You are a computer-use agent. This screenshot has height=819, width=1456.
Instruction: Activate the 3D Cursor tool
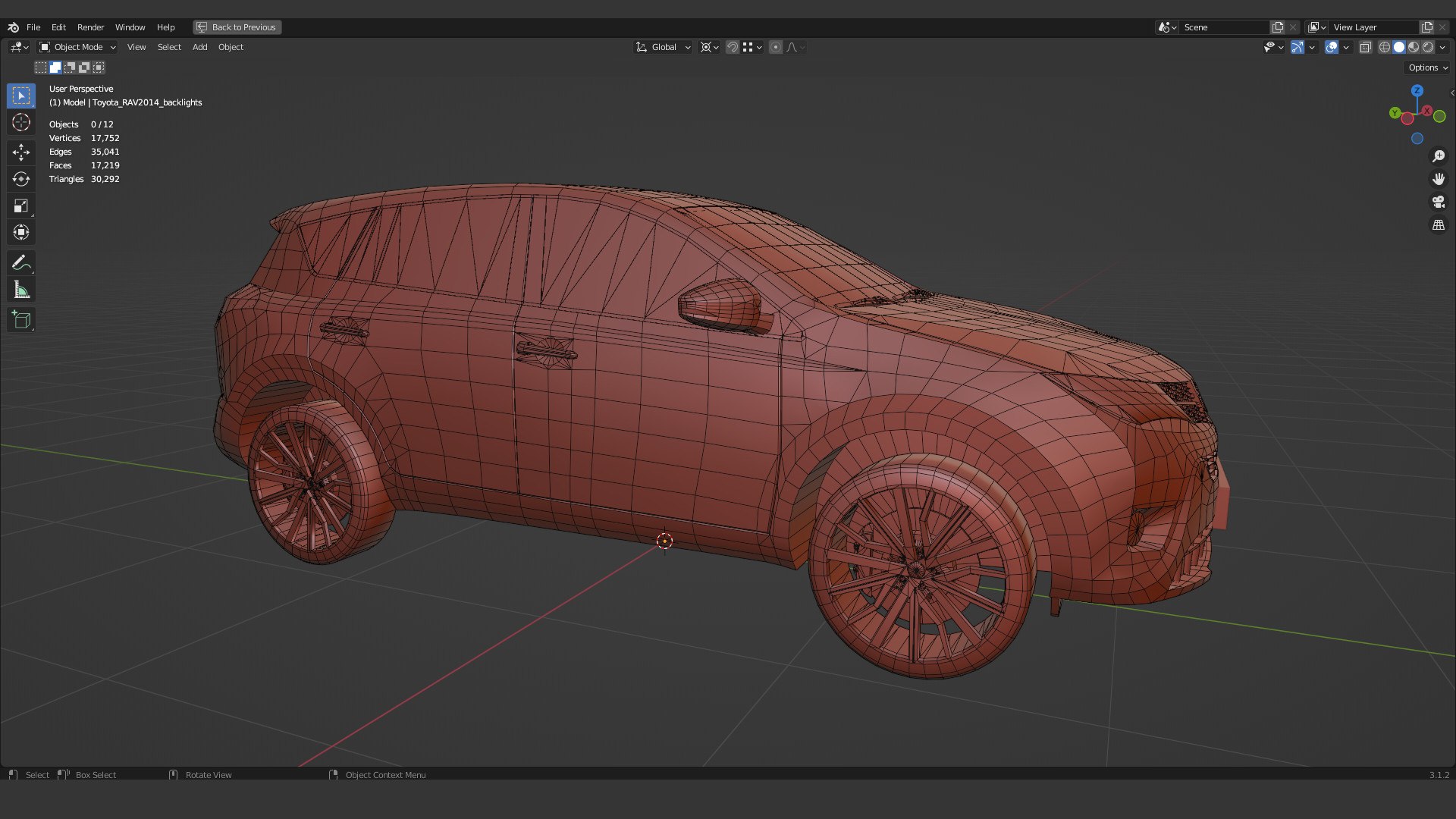pos(21,122)
